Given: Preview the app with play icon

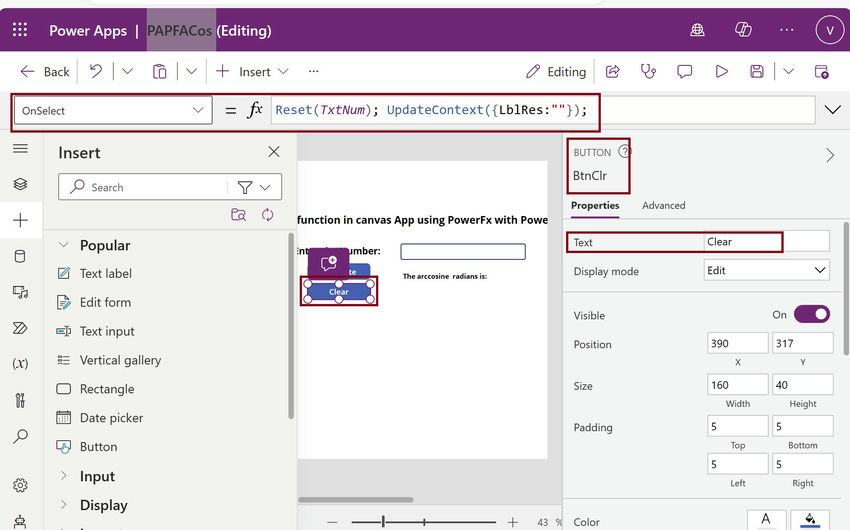Looking at the screenshot, I should click(x=721, y=72).
